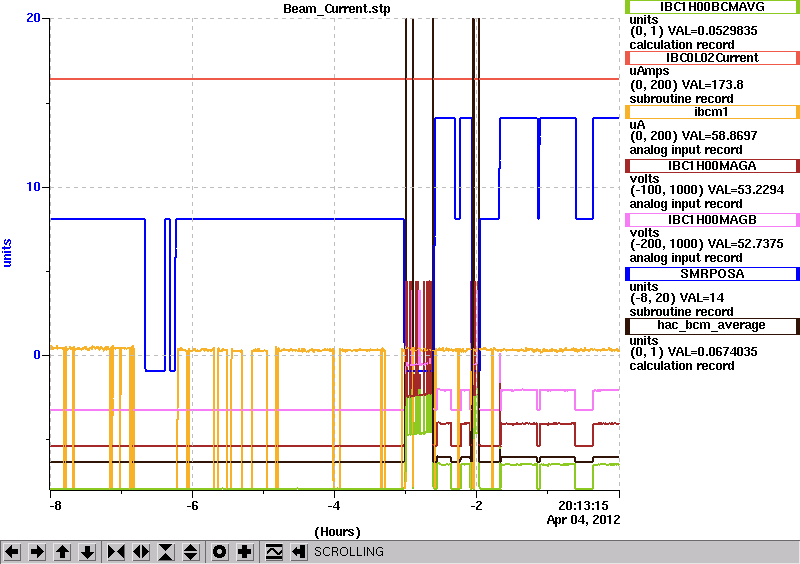Click the plus-sign toolbar icon
Viewport: 800px width, 564px height.
(245, 552)
